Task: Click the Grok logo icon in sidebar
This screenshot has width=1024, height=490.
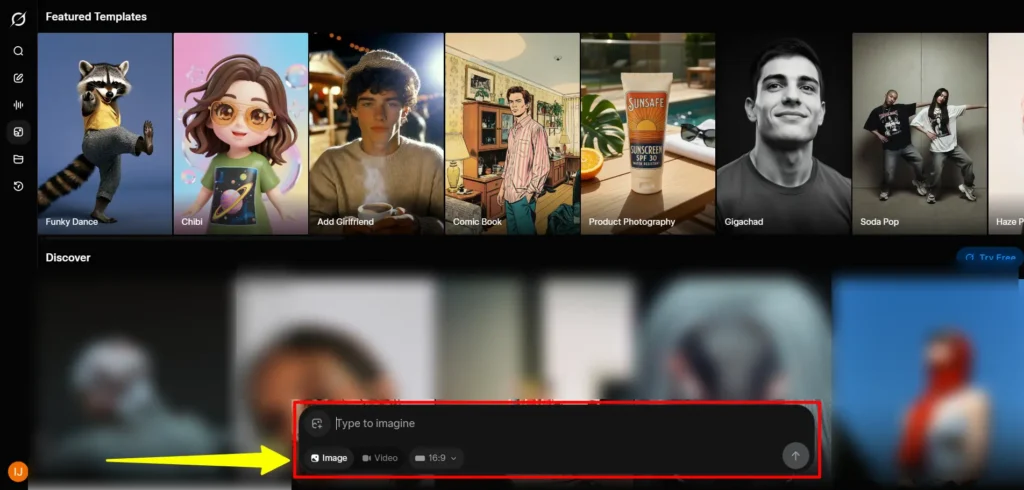Action: coord(18,19)
